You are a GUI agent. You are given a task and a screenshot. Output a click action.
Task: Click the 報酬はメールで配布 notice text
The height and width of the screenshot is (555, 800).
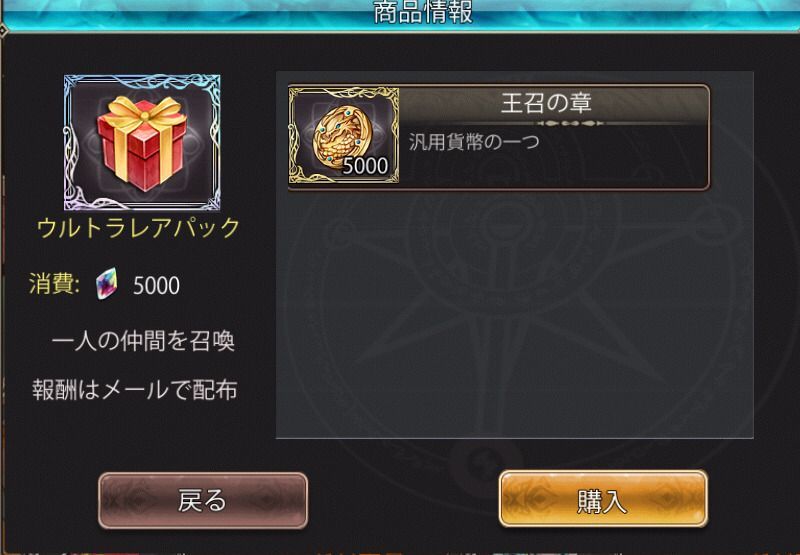pos(135,390)
